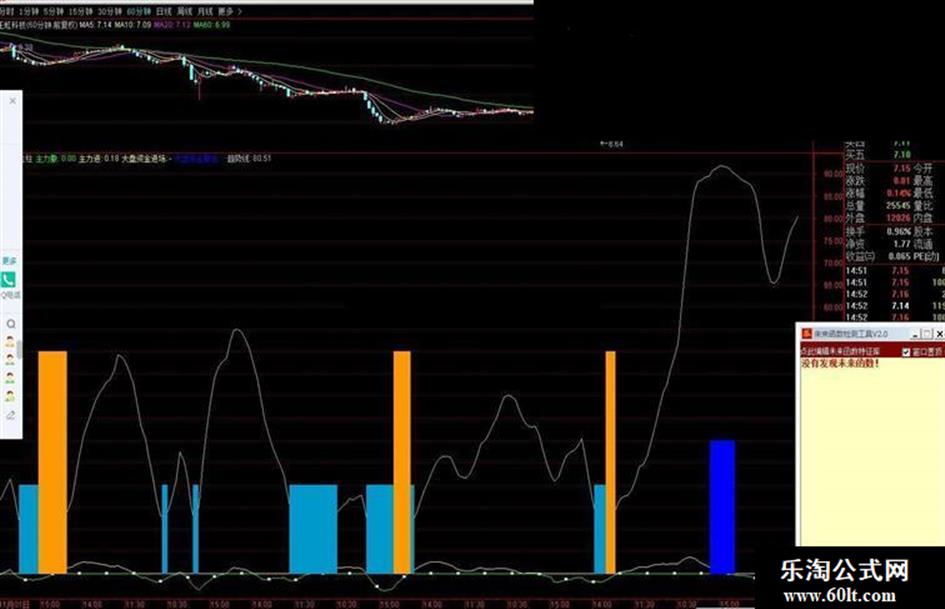The image size is (945, 609).
Task: Expand 更多 period options at top
Action: point(225,11)
